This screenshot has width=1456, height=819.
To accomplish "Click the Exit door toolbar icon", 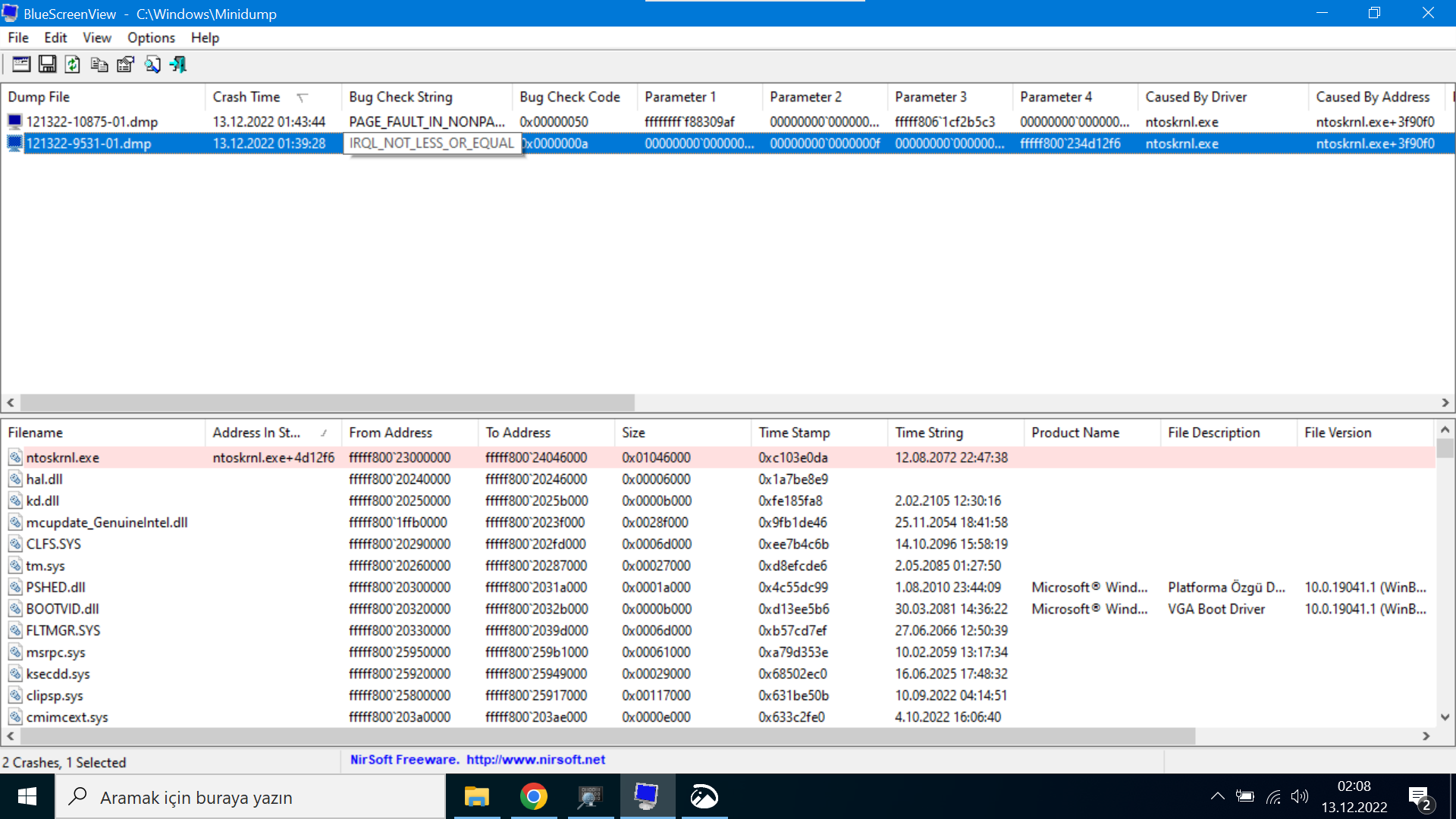I will coord(178,64).
